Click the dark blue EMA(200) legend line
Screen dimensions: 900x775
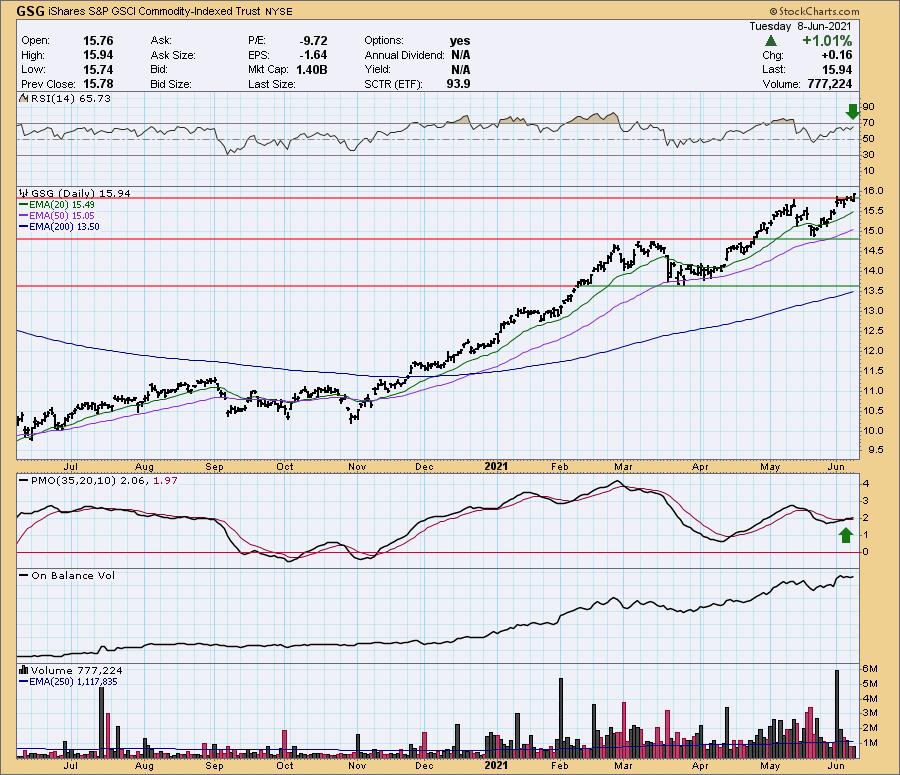(24, 227)
